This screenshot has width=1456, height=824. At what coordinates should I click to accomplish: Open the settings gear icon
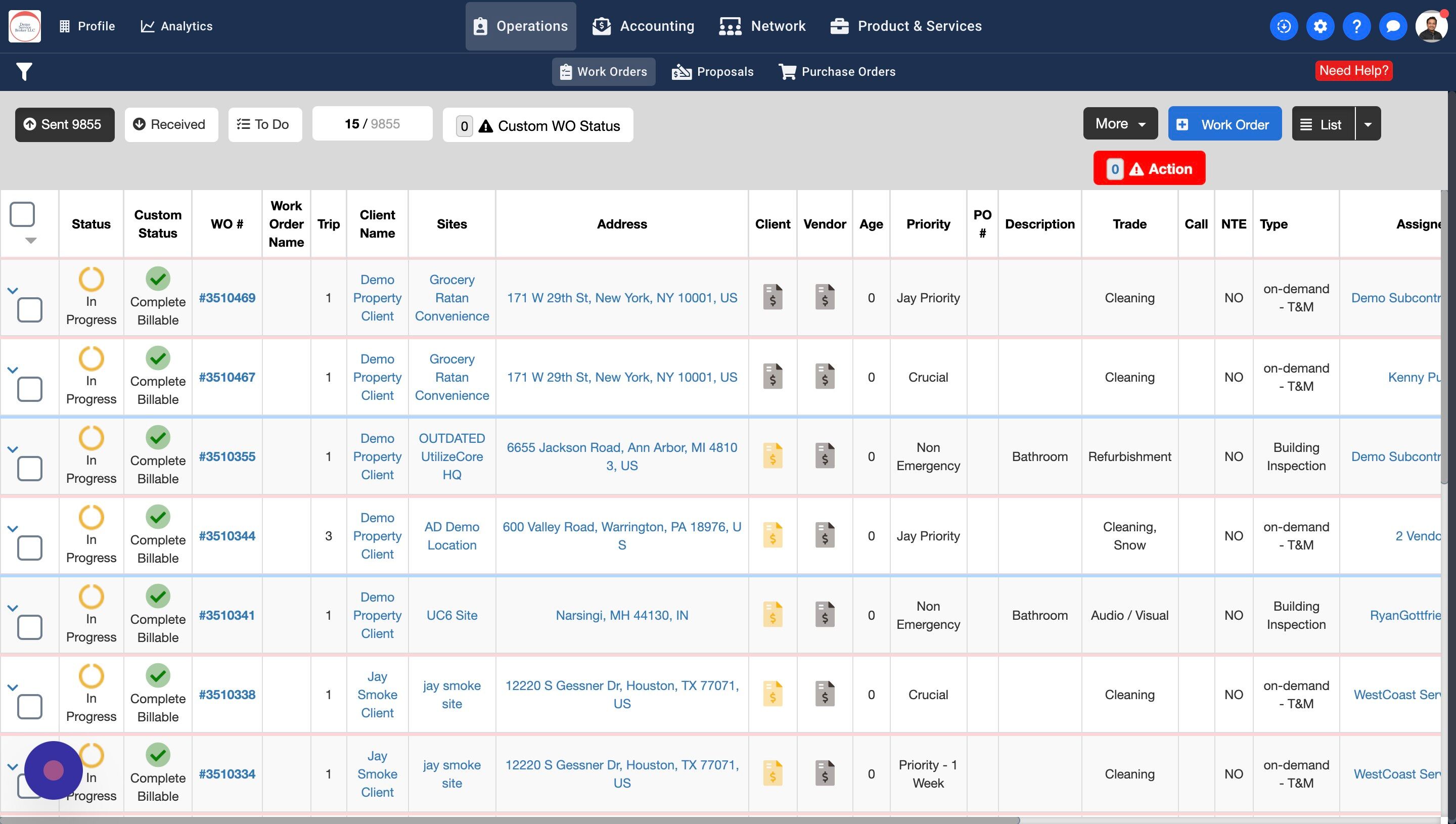tap(1319, 26)
